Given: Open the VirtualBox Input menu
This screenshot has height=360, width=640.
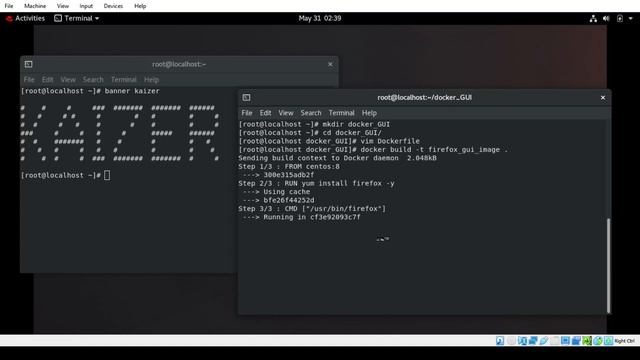Looking at the screenshot, I should pos(86,6).
